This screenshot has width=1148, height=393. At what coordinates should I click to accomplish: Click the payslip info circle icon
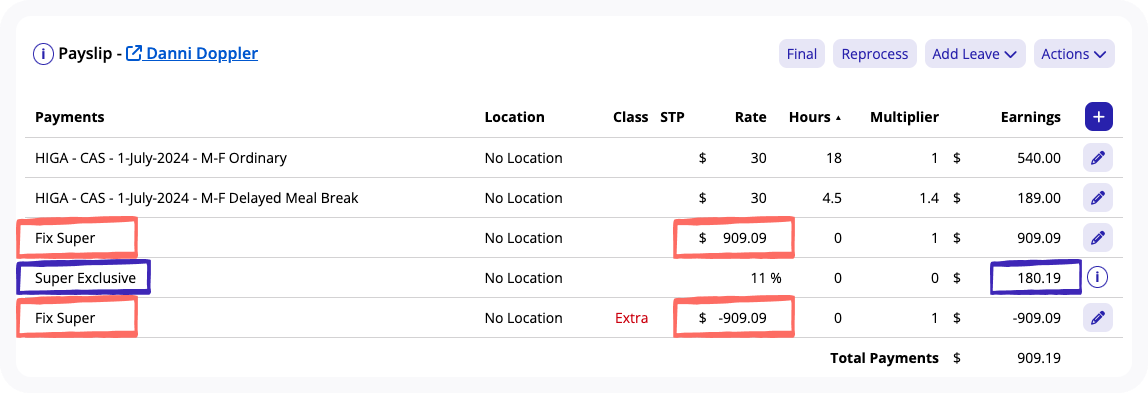coord(44,54)
